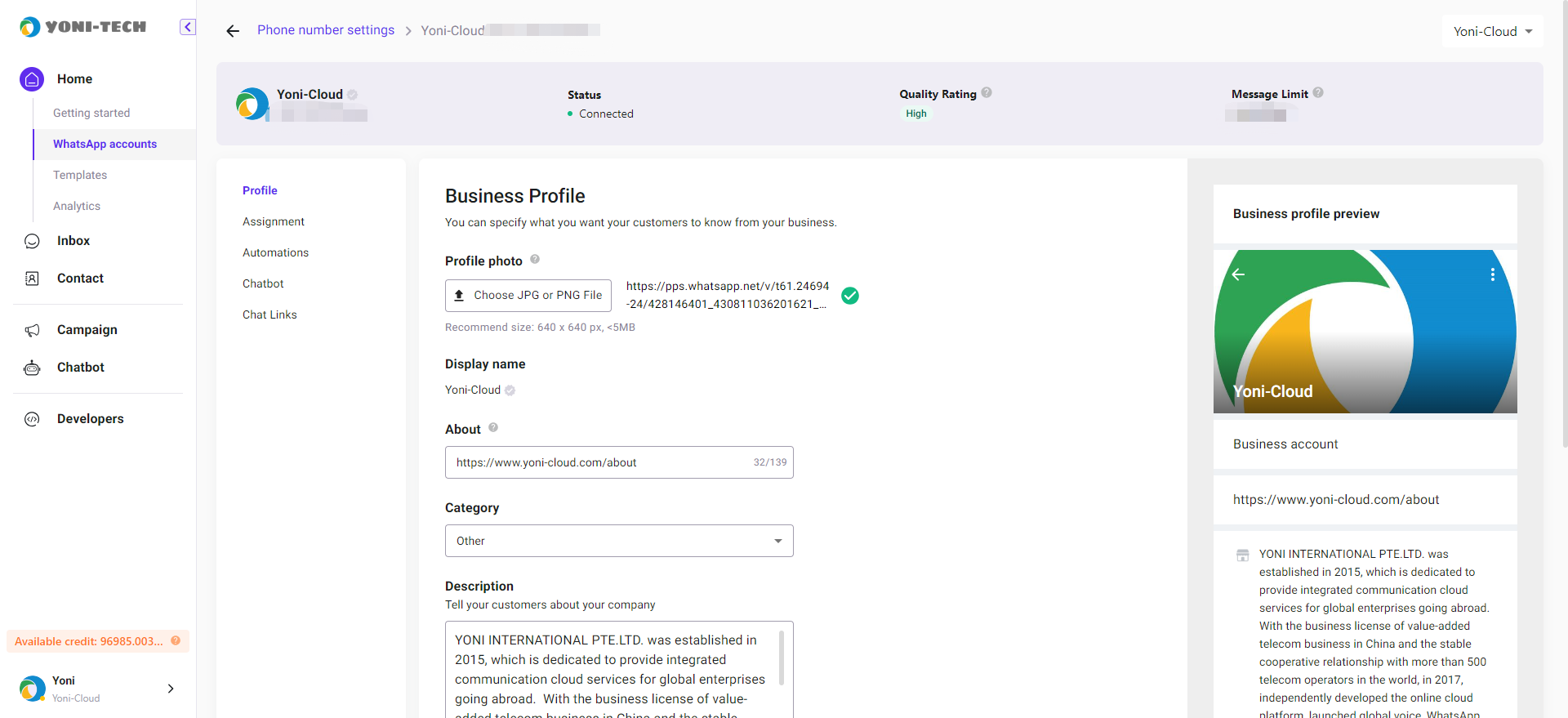This screenshot has width=1568, height=718.
Task: Select the Chatbot settings tab
Action: pos(263,283)
